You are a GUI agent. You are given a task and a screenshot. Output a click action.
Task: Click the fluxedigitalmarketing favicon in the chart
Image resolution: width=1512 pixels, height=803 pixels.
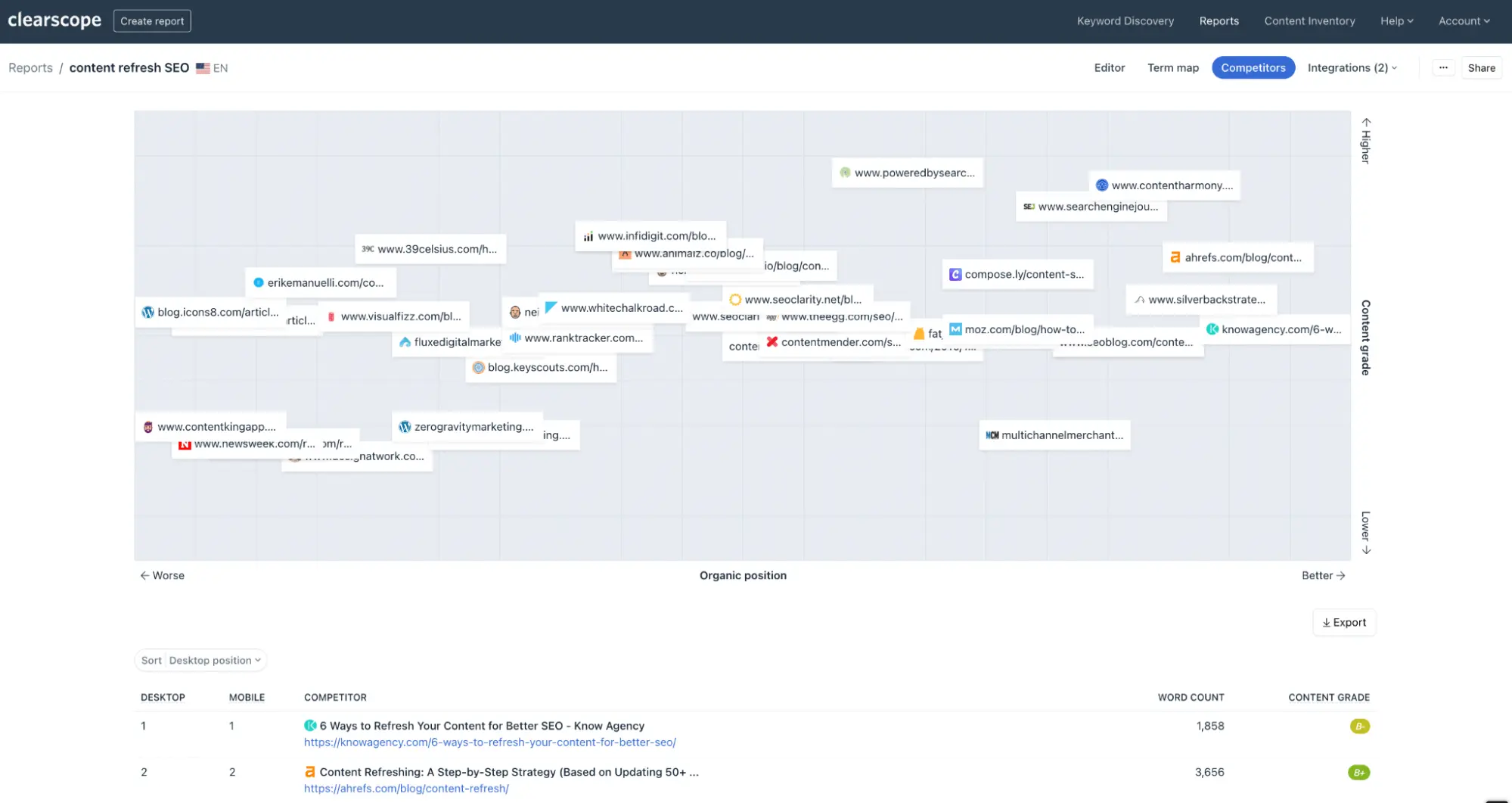(405, 342)
